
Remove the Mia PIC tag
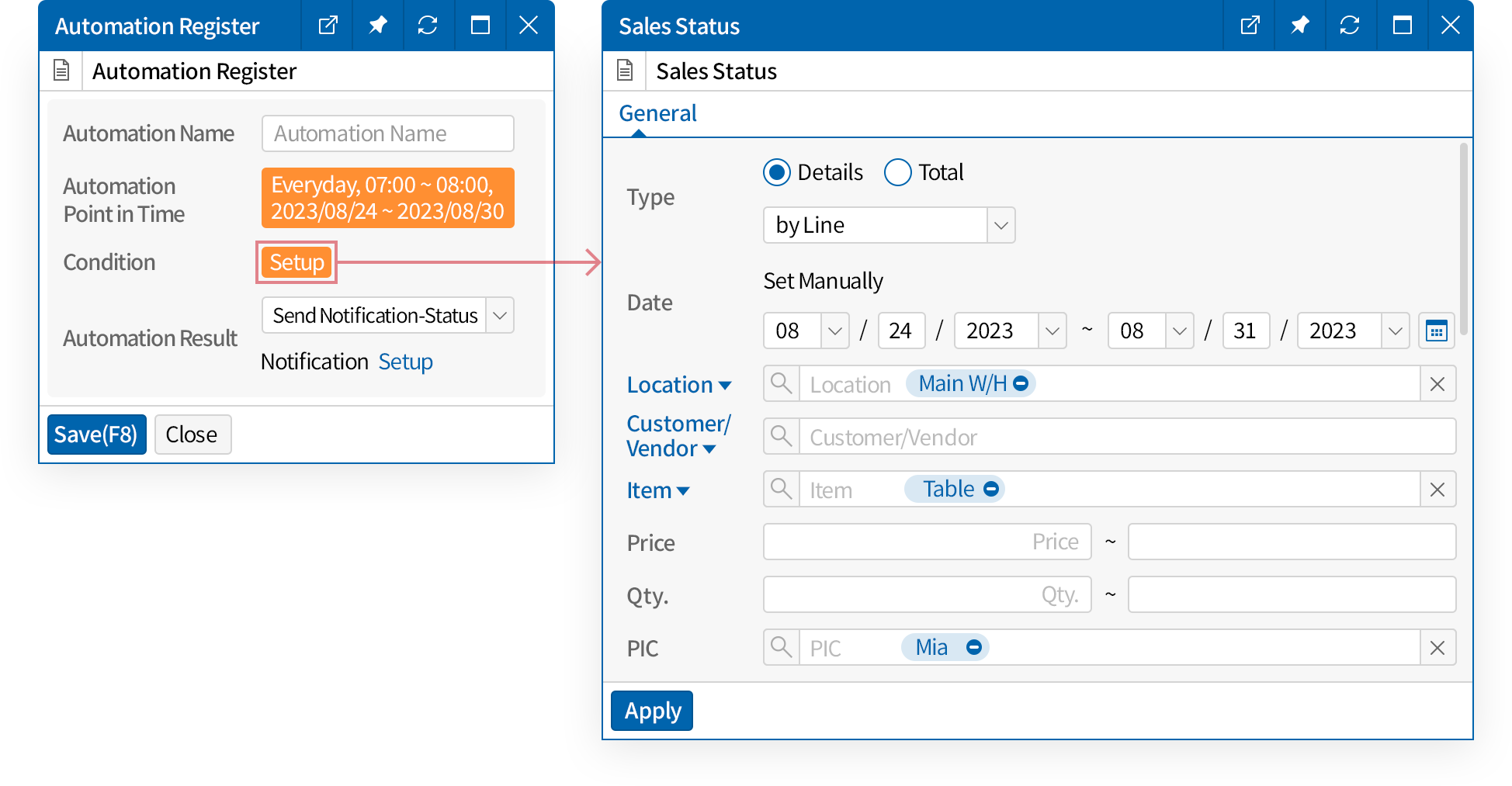tap(974, 647)
